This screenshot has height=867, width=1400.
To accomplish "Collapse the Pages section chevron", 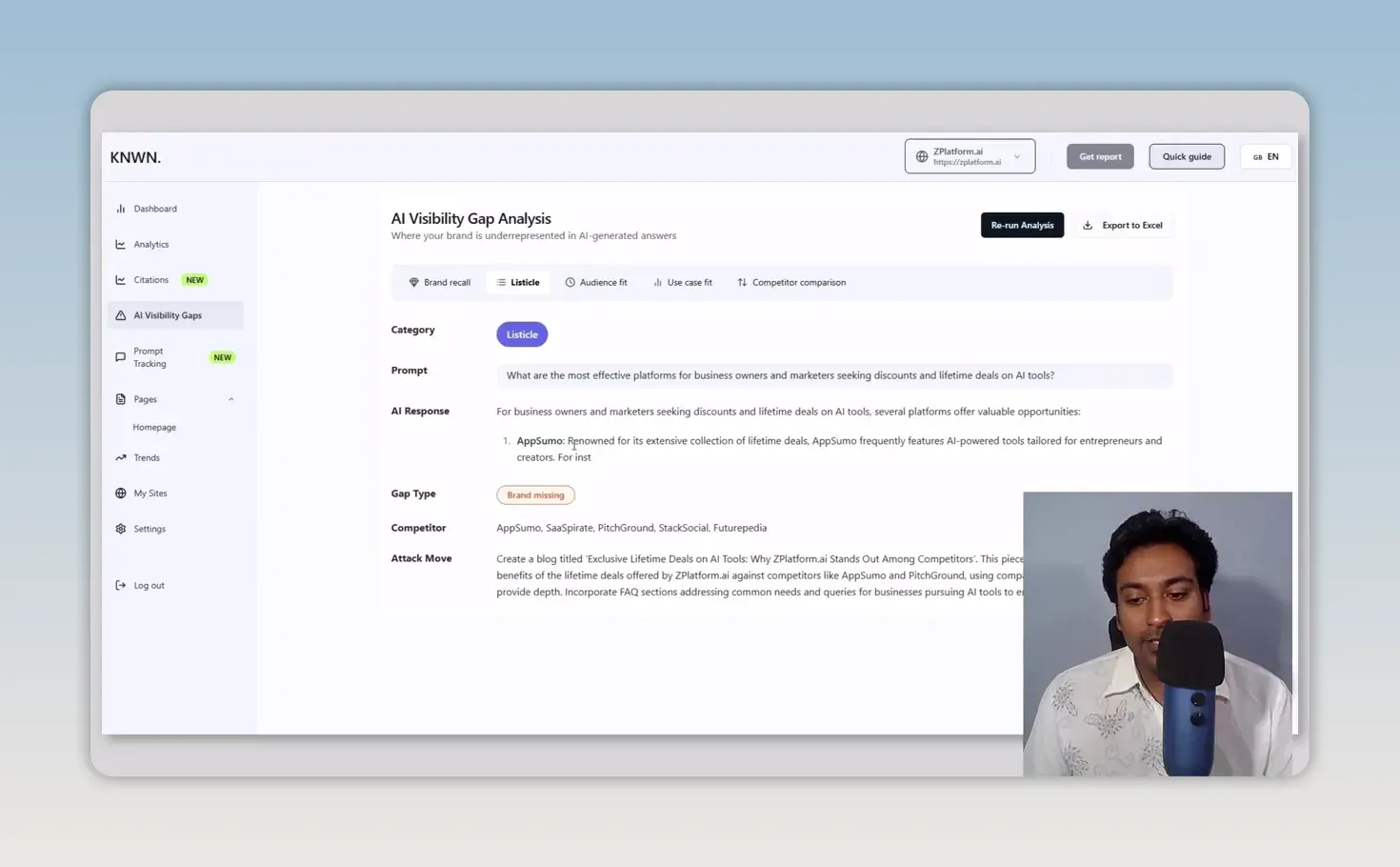I will [230, 399].
